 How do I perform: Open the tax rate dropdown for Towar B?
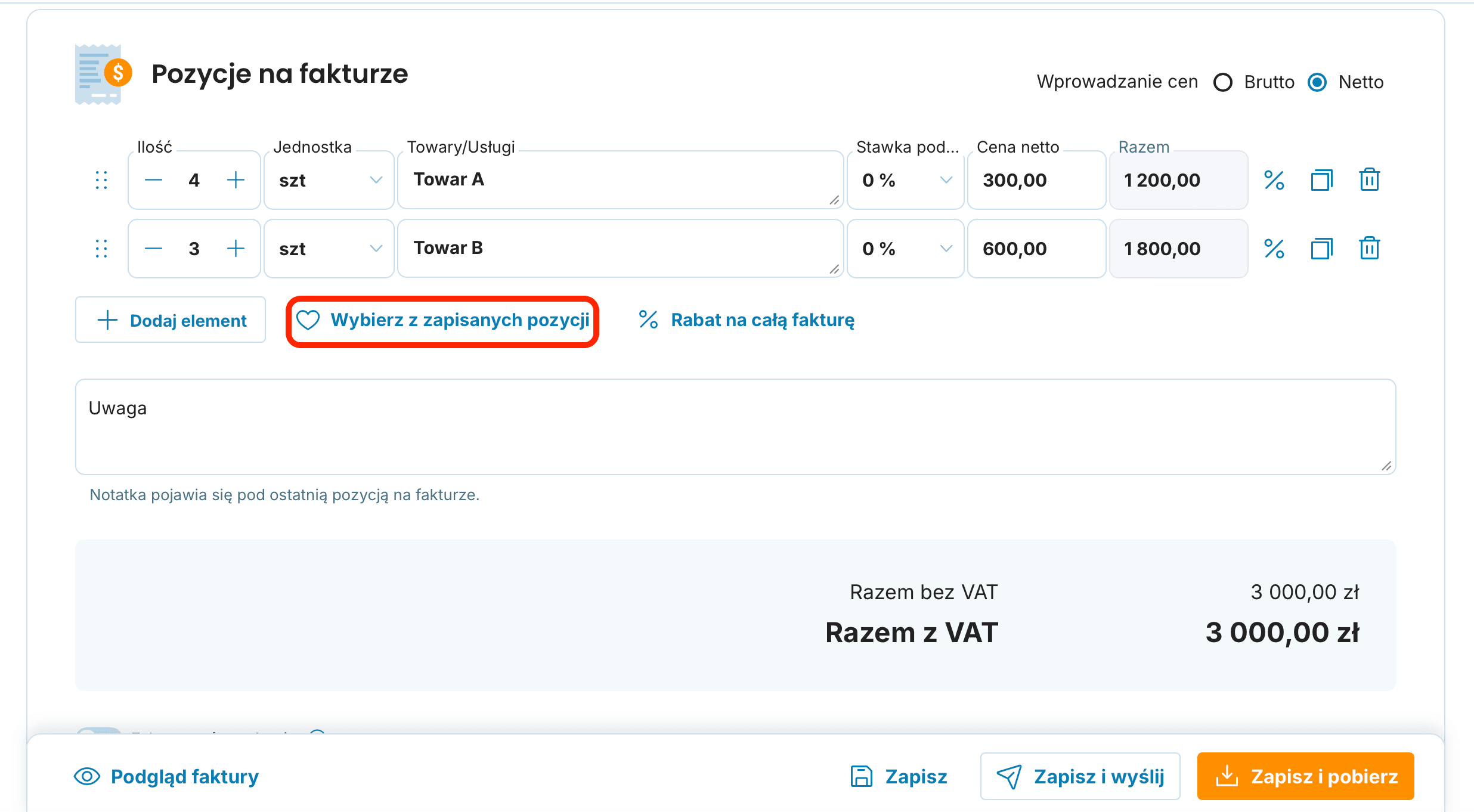906,249
